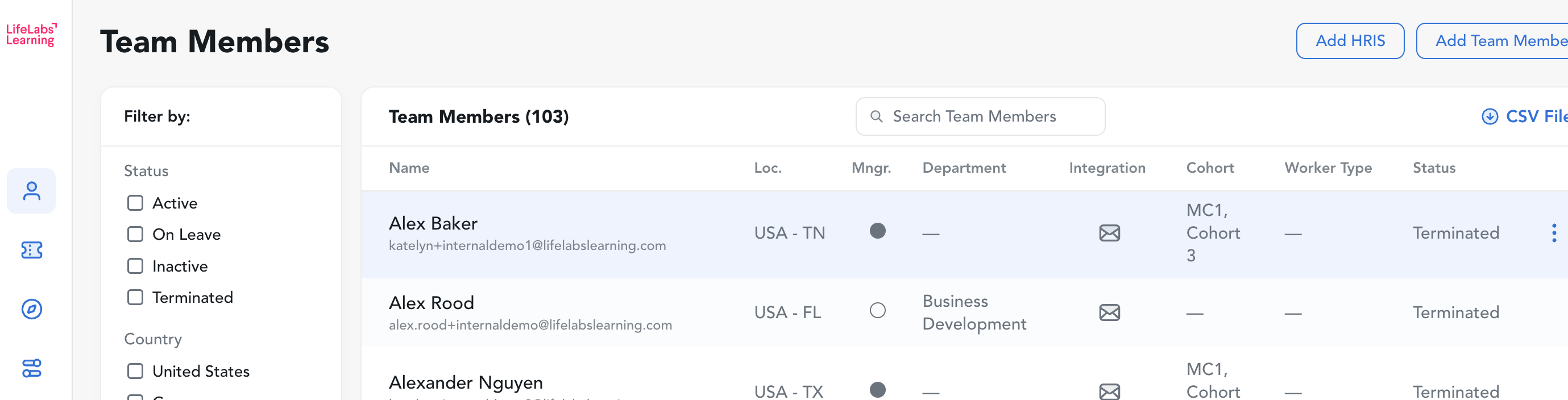Click Alex Baker's MC1, Cohort 3 cell
This screenshot has width=1568, height=400.
click(x=1213, y=233)
